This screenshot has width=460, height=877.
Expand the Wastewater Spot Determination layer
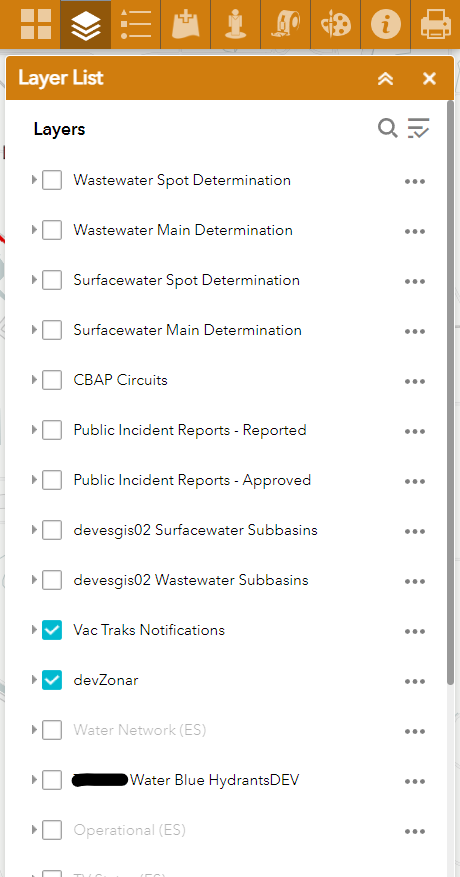coord(34,180)
